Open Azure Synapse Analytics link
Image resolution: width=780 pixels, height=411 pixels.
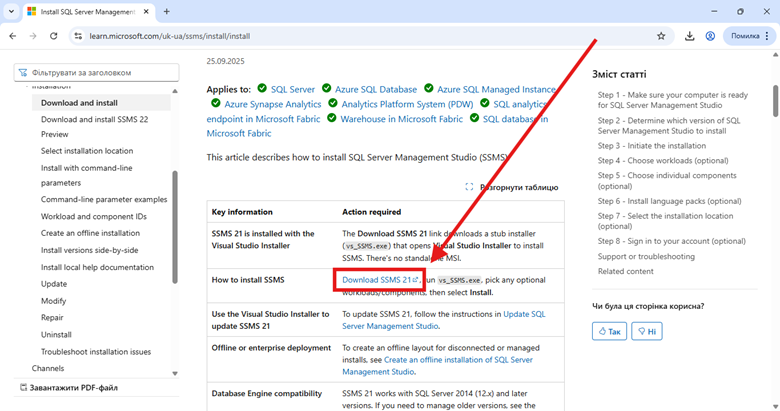click(273, 104)
